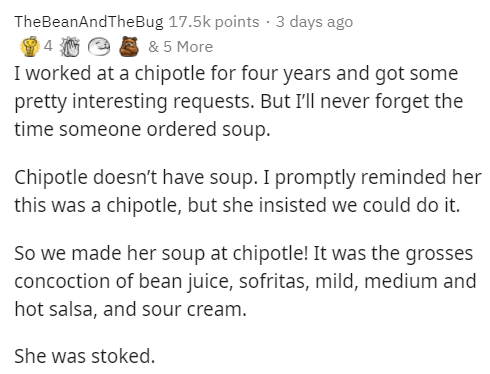Click the final line "She was stoked."
Viewport: 490px width, 374px height.
pyautogui.click(x=85, y=356)
